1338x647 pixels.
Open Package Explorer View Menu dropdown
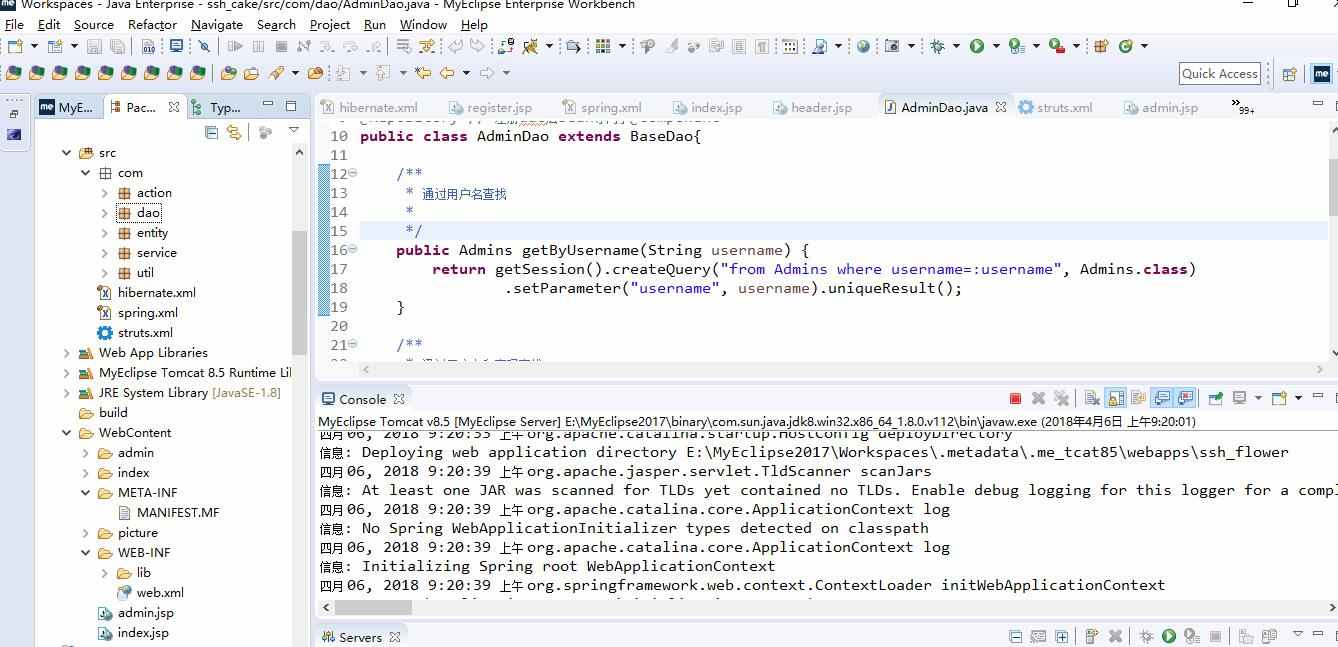(293, 131)
